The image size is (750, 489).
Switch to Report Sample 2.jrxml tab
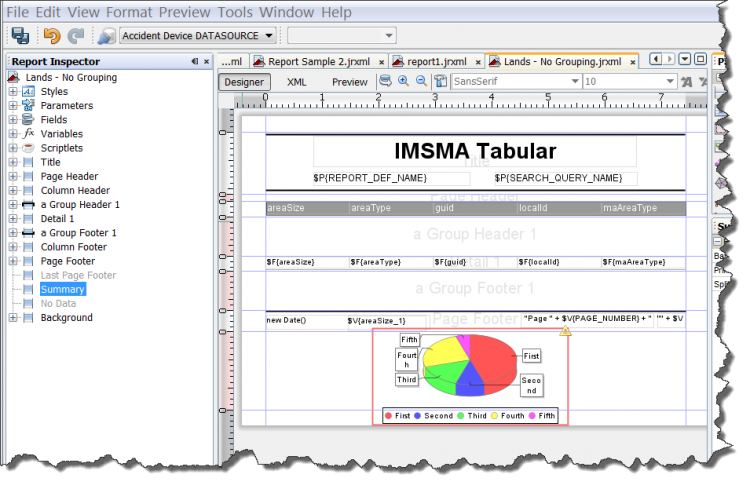tap(314, 62)
